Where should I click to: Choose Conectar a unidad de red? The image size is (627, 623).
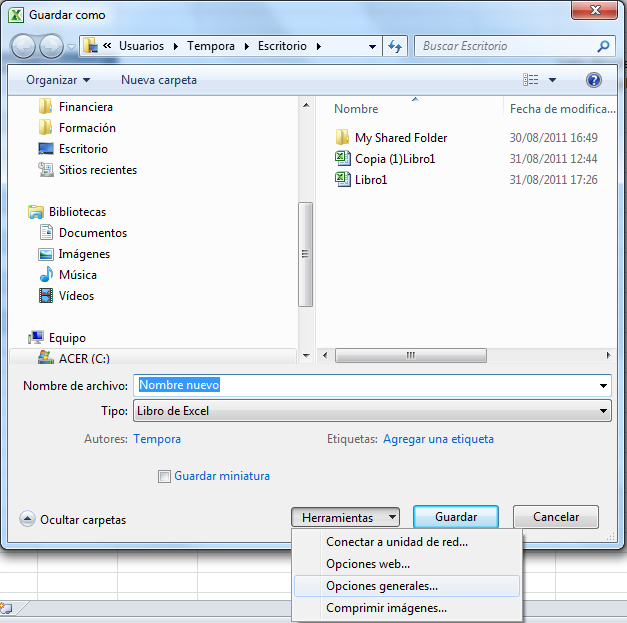[407, 542]
